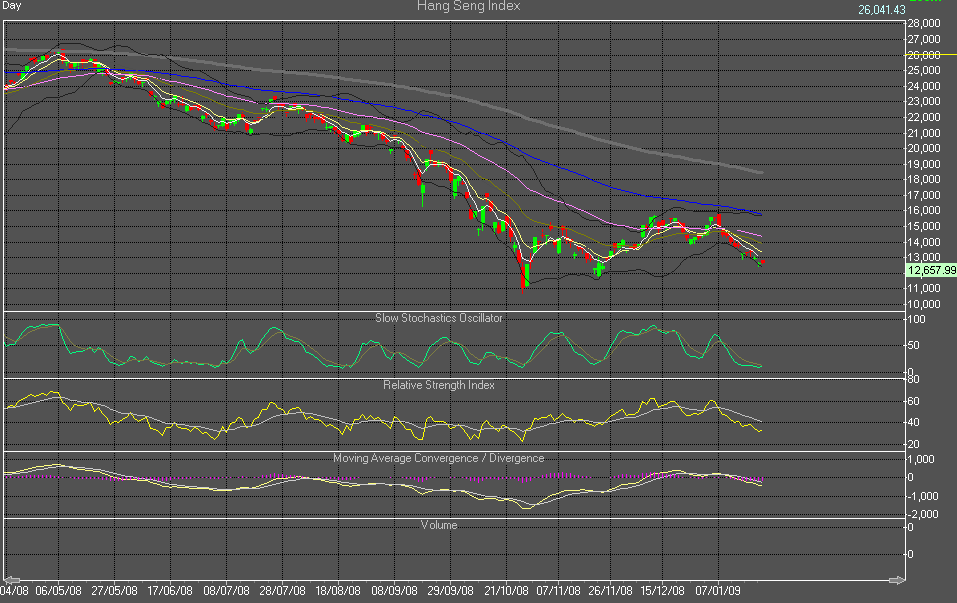Click the "26,041.43" value at top right
957x603 pixels.
pos(882,10)
